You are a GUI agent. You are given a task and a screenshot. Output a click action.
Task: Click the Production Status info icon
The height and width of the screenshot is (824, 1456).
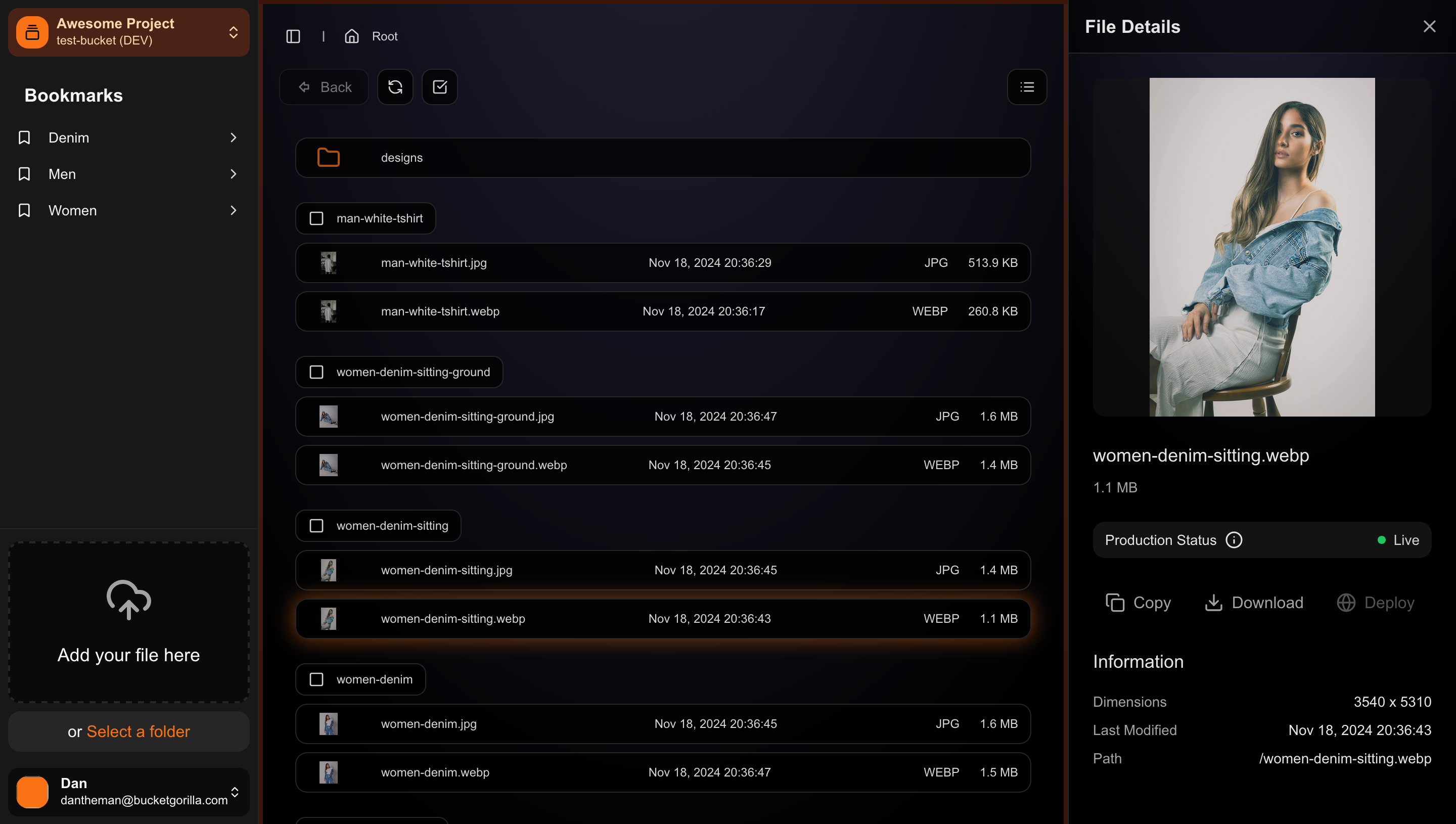tap(1234, 540)
